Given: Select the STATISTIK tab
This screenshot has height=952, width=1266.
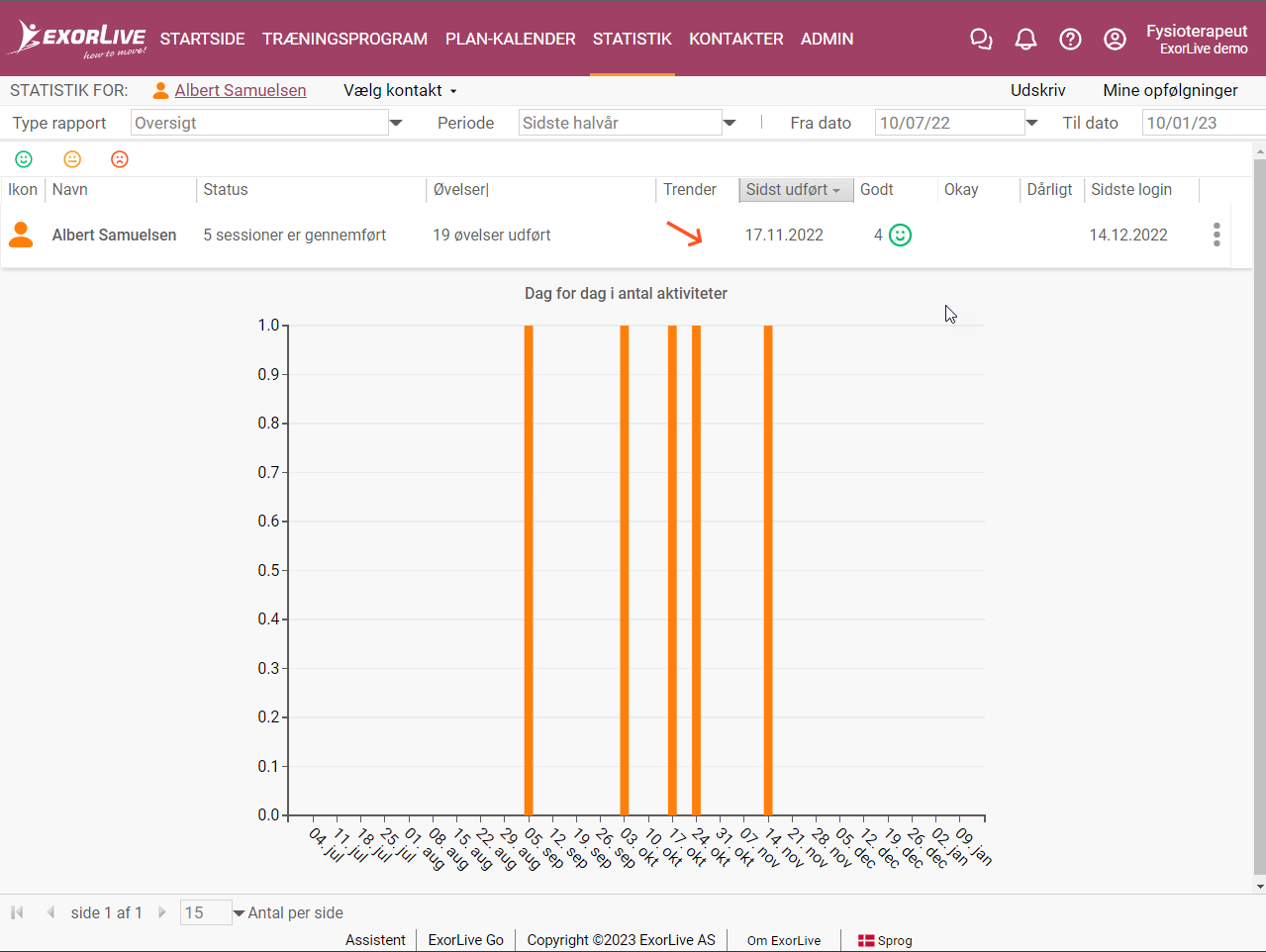Looking at the screenshot, I should tap(632, 39).
